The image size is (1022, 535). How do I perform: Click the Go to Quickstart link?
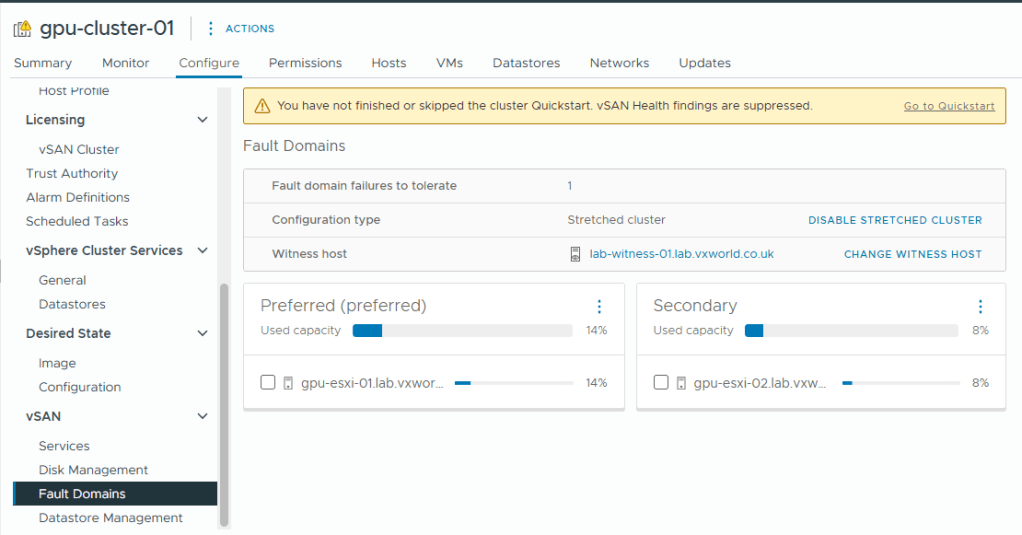click(x=949, y=106)
